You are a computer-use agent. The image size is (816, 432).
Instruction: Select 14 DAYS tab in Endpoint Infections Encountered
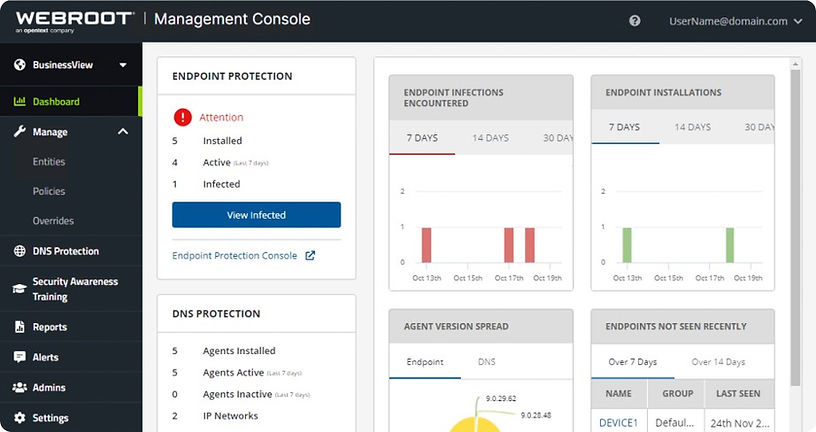pos(490,138)
